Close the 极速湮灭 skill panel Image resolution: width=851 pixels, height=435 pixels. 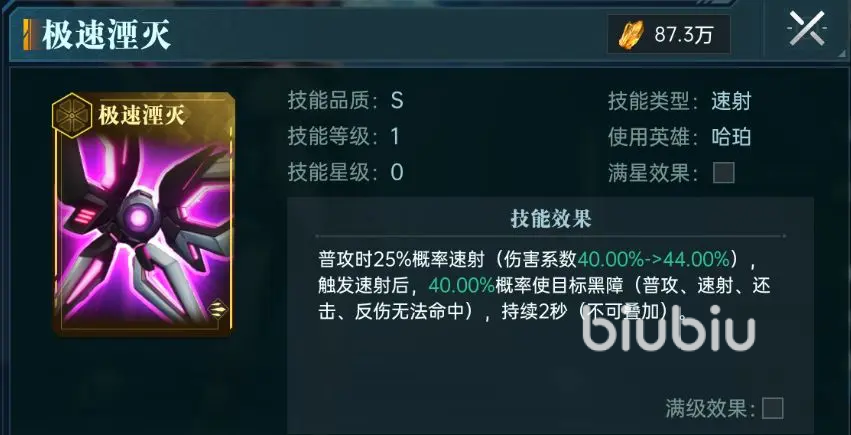pyautogui.click(x=806, y=28)
